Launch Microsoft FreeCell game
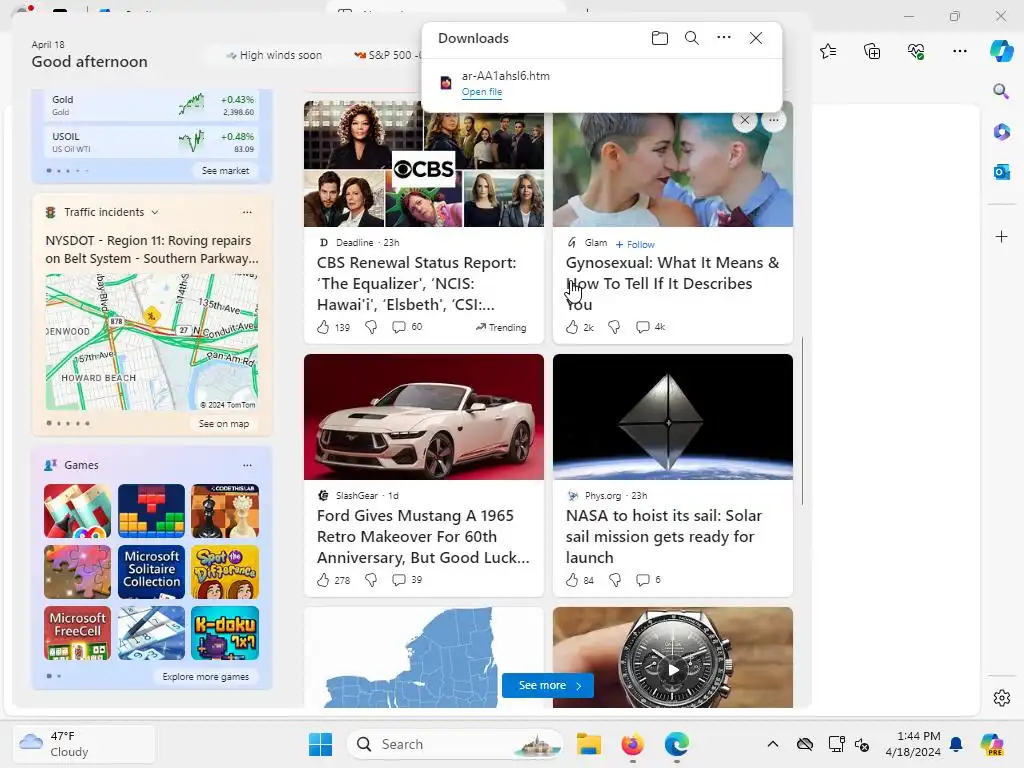Image resolution: width=1024 pixels, height=768 pixels. (78, 633)
